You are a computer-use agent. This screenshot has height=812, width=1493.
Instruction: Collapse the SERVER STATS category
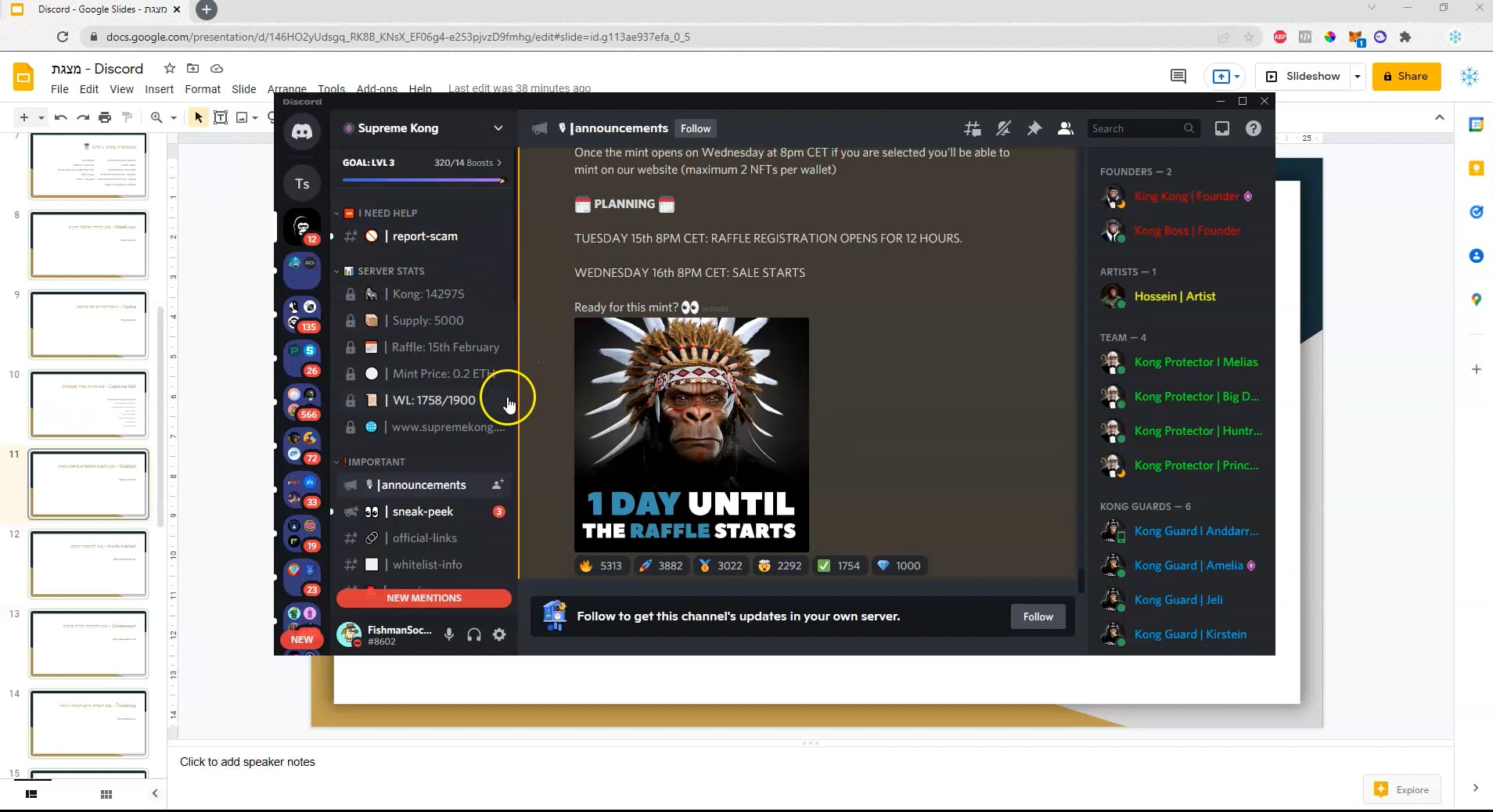pyautogui.click(x=336, y=271)
